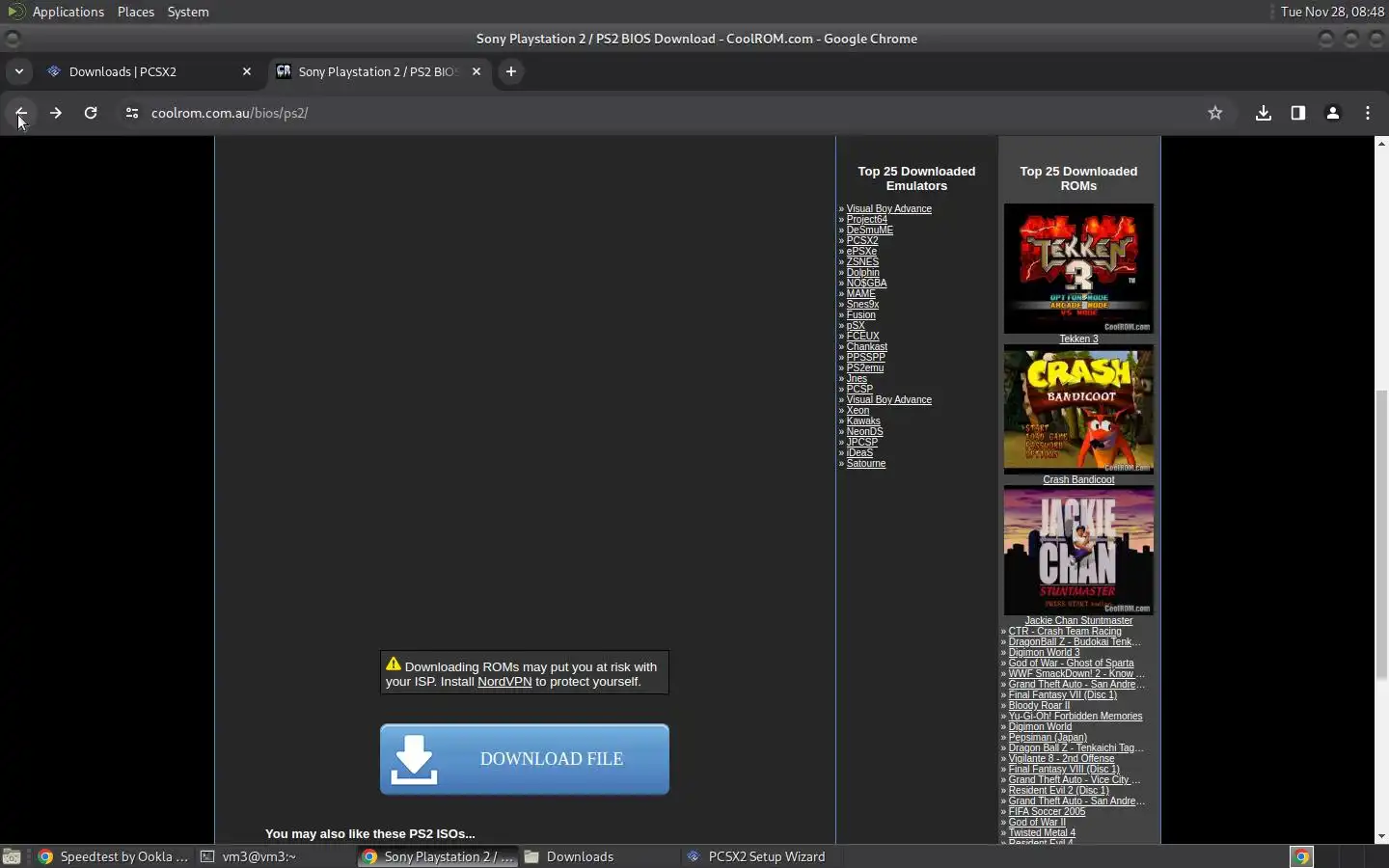Open the Satourne emulator link
1389x868 pixels.
pyautogui.click(x=866, y=463)
